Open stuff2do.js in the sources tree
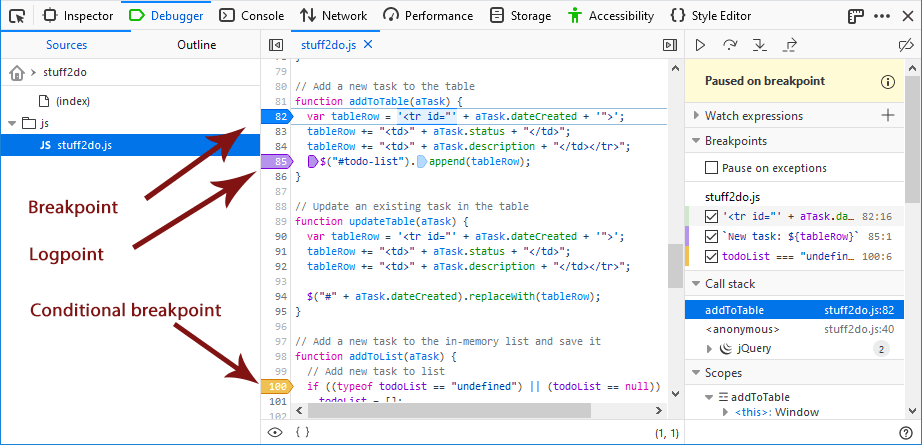Image resolution: width=922 pixels, height=445 pixels. (x=84, y=145)
